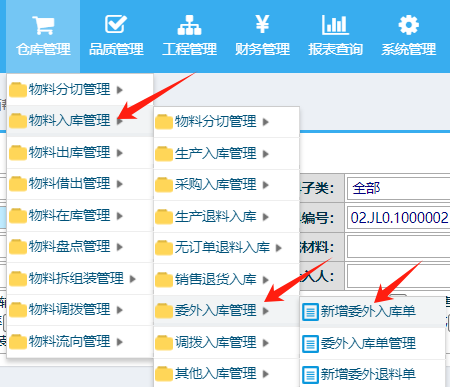This screenshot has width=450, height=387.
Task: Click the 编号 field with 02.JL0.1000002
Action: coord(398,218)
